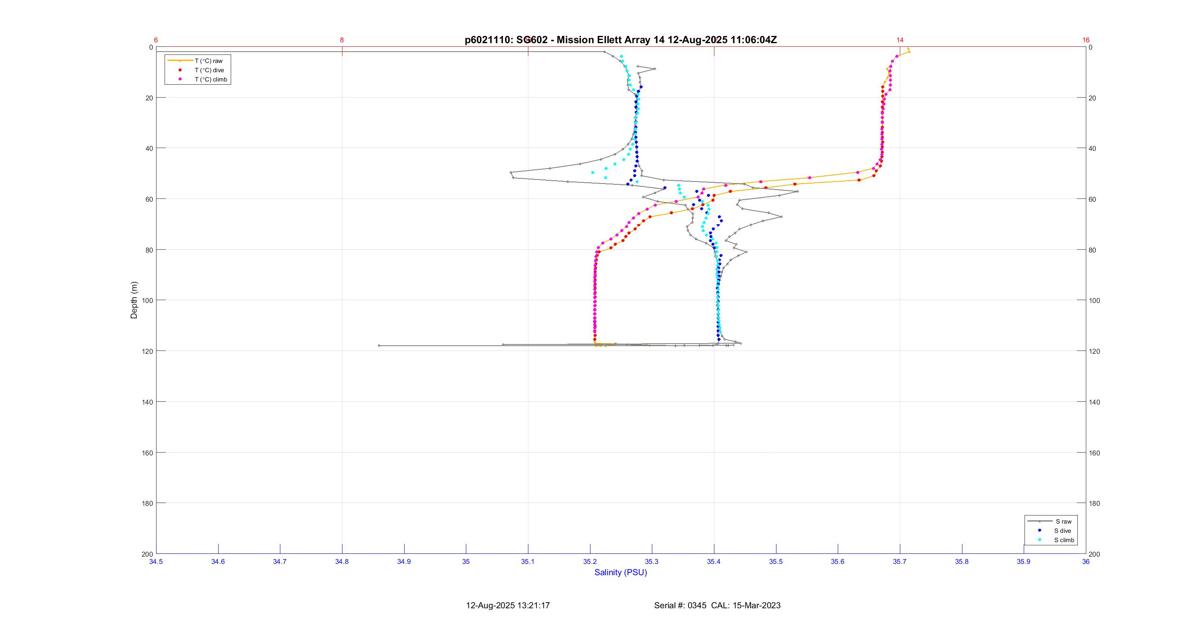Click the cyan marker beside 'S climb'

pos(1040,540)
